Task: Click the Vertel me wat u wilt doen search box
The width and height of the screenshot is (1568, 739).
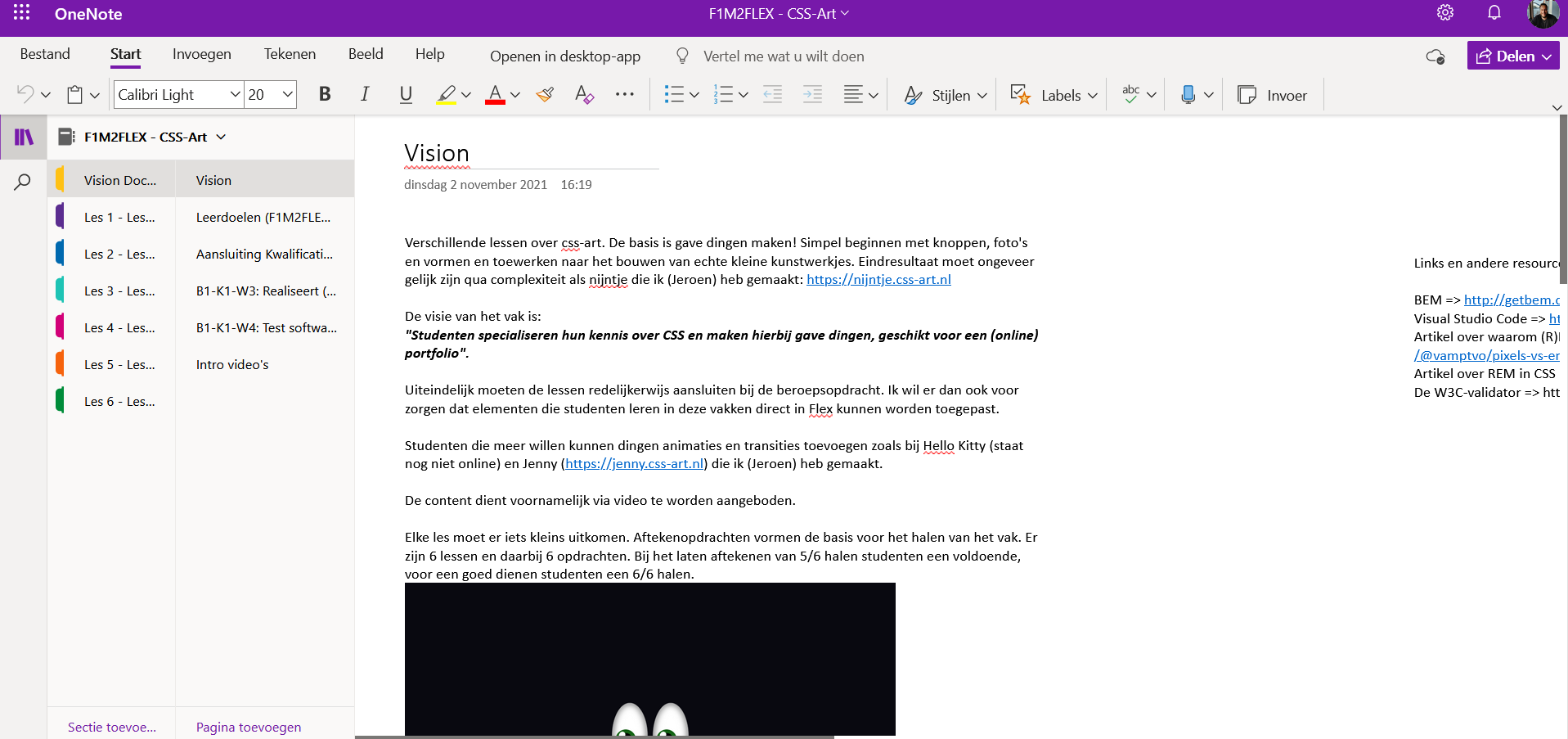Action: 784,56
